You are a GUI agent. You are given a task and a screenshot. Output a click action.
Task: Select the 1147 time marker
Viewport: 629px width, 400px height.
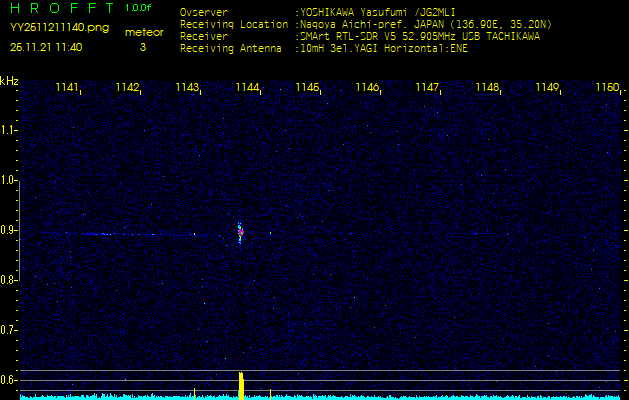pos(427,88)
